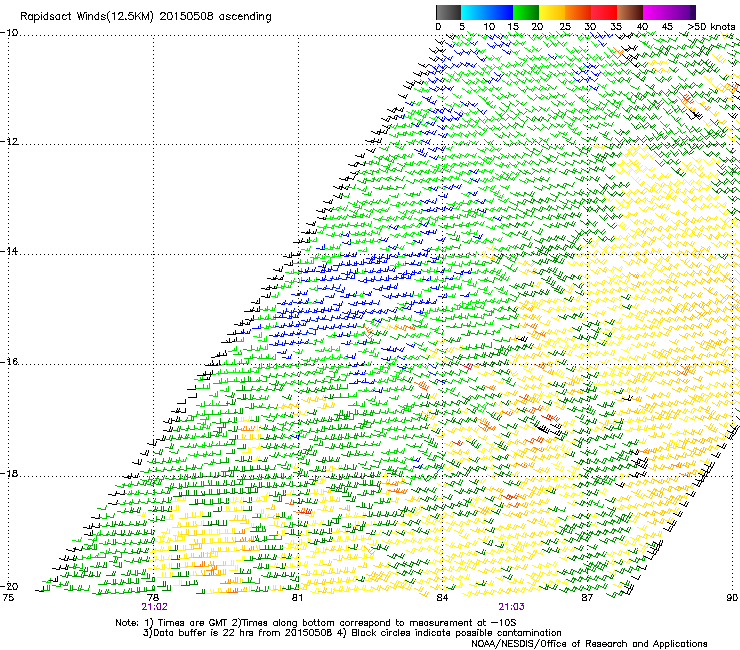Click the gray 0-5 knots legend swatch
The image size is (740, 650).
(x=448, y=12)
